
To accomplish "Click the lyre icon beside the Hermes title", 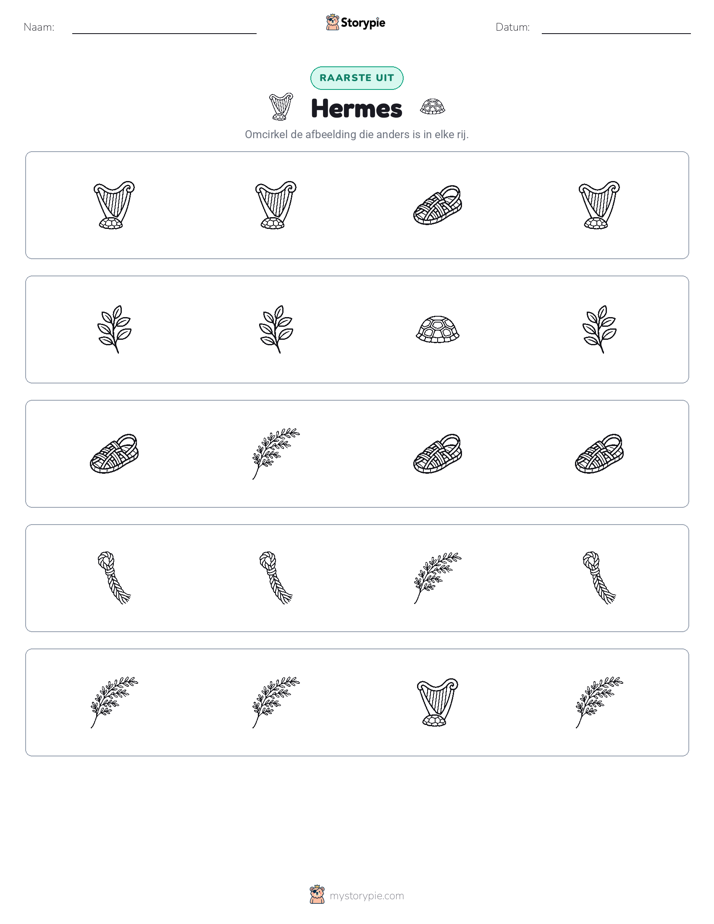I will click(x=281, y=107).
